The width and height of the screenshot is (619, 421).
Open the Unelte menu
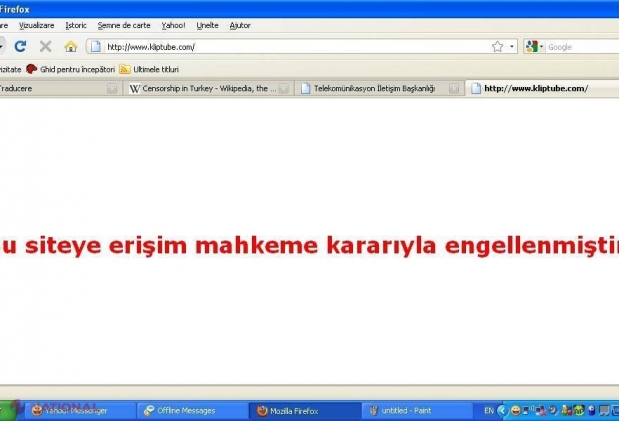(207, 24)
